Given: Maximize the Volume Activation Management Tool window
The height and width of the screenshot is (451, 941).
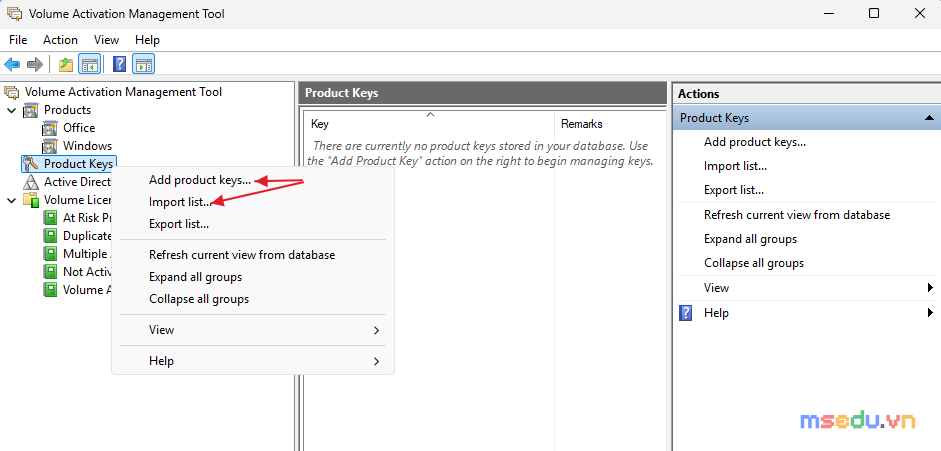Looking at the screenshot, I should point(874,13).
